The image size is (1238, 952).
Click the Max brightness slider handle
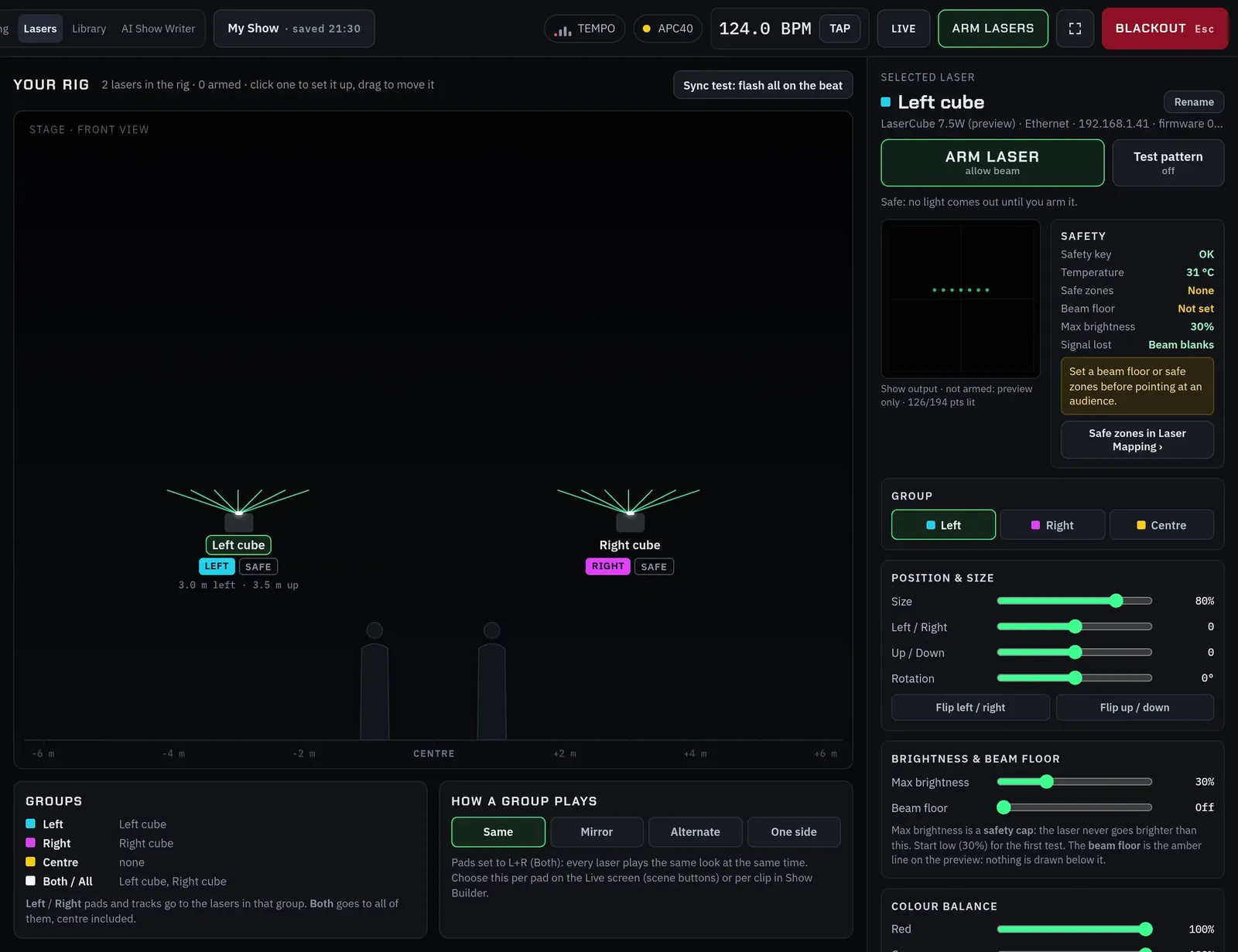tap(1047, 782)
